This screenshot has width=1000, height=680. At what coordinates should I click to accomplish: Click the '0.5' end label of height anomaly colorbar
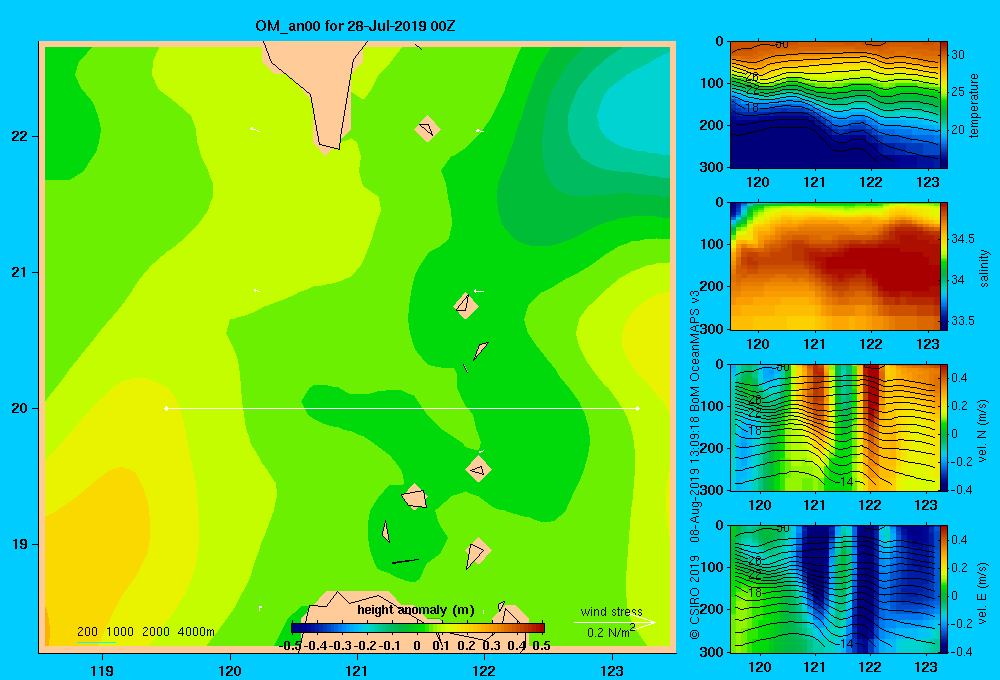click(x=541, y=646)
